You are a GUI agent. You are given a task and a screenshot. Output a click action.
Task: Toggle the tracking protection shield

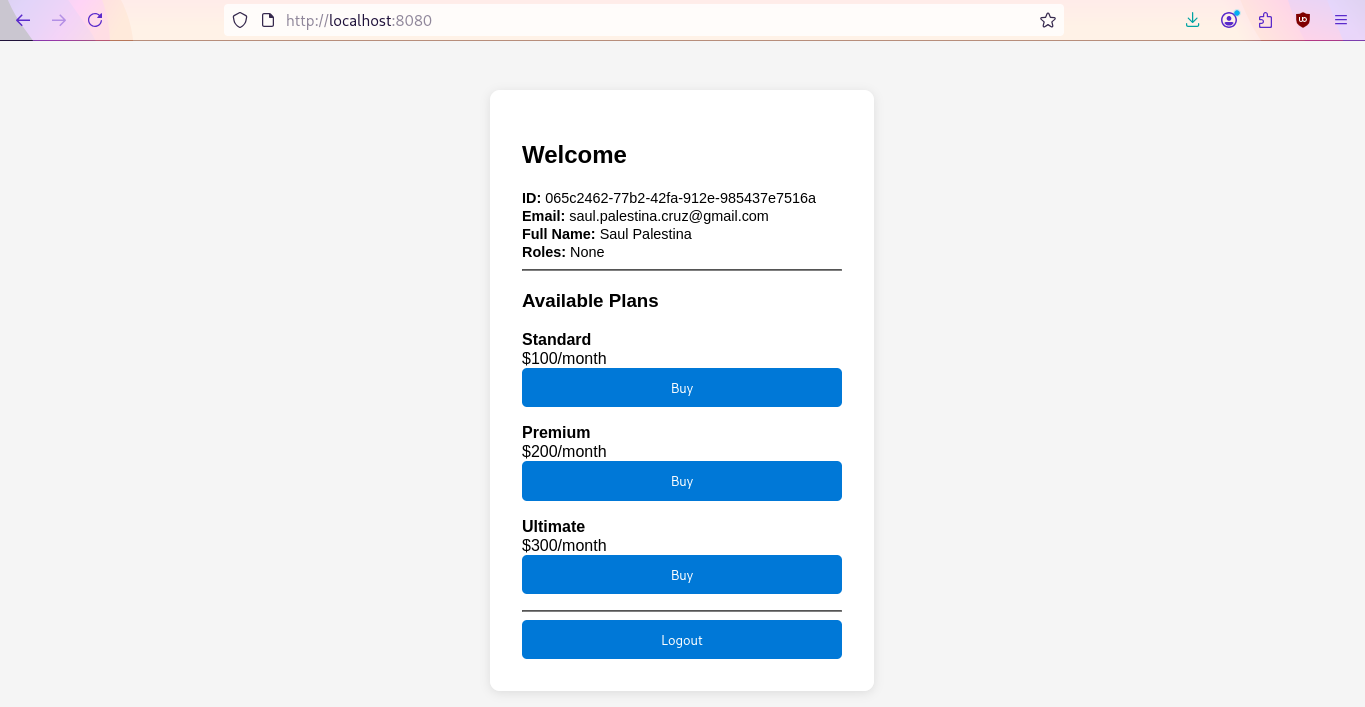click(239, 20)
